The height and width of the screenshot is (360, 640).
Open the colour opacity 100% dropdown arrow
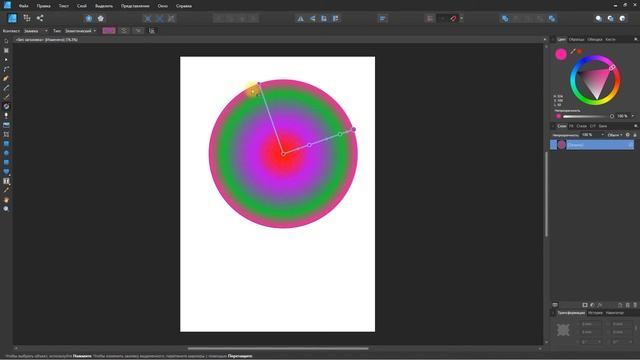633,116
